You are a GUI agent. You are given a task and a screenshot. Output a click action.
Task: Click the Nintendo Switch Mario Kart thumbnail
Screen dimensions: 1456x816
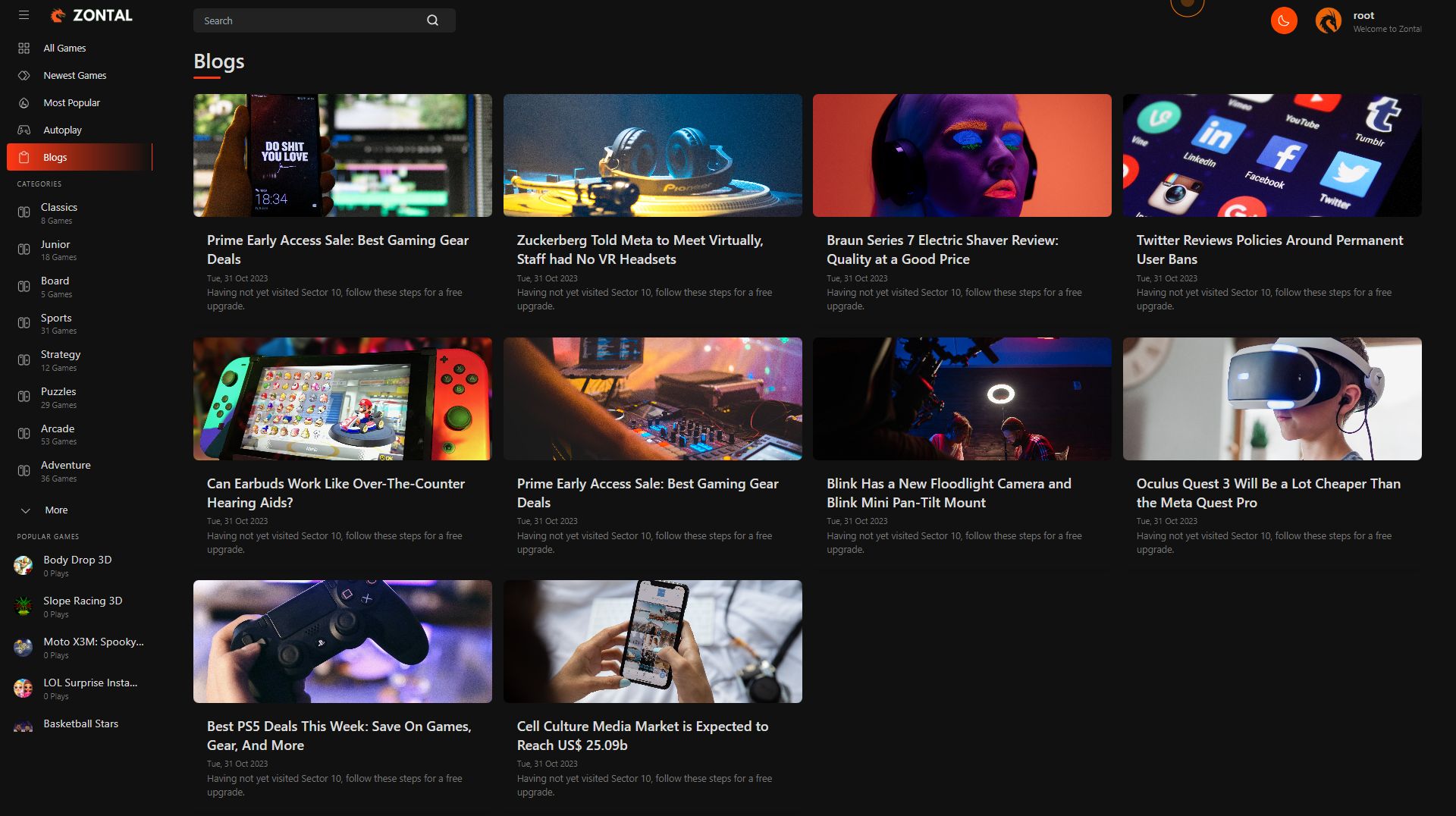(x=343, y=399)
